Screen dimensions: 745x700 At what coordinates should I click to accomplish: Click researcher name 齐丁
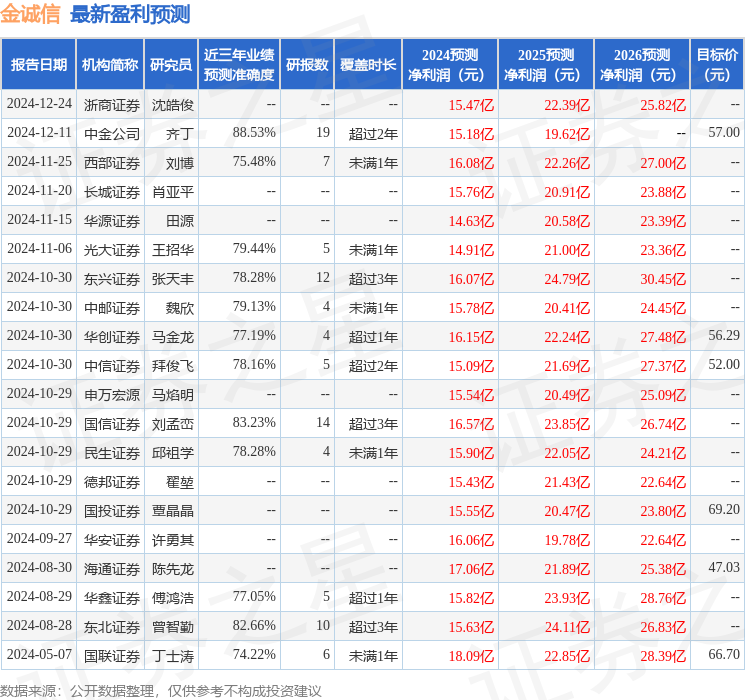click(180, 134)
